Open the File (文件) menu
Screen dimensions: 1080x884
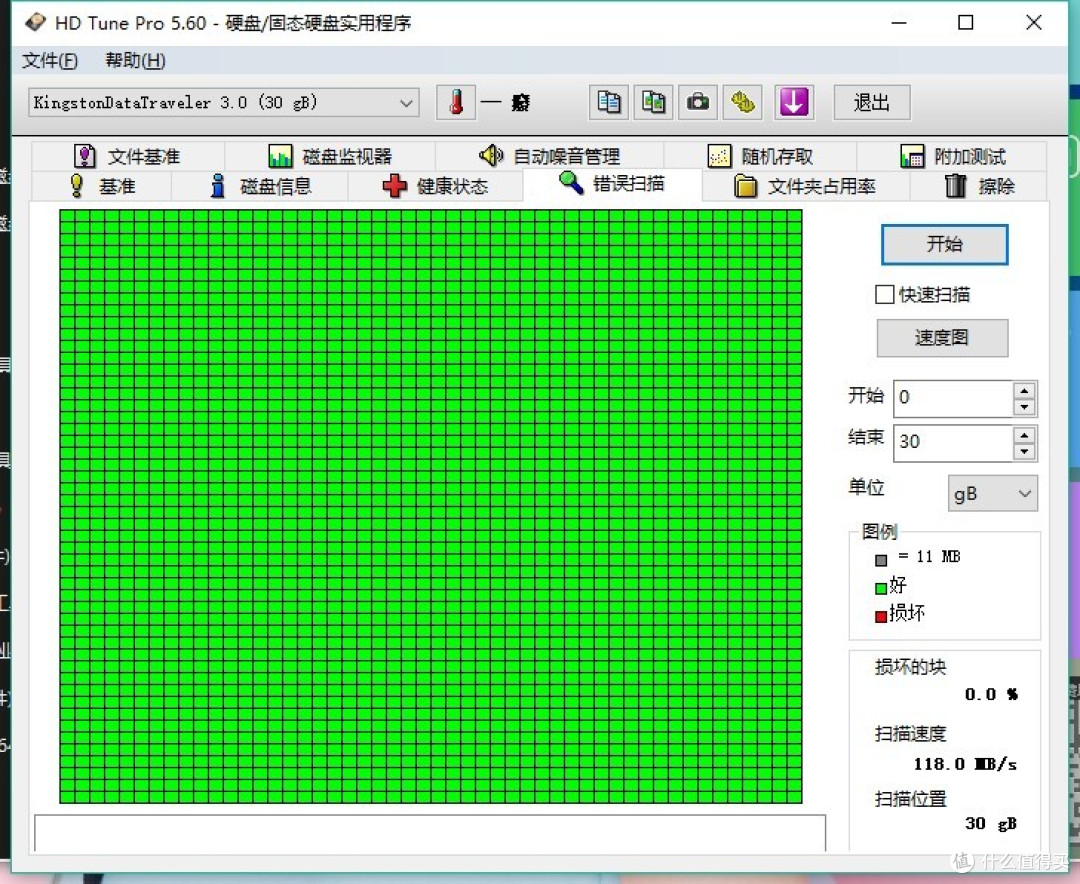point(50,61)
